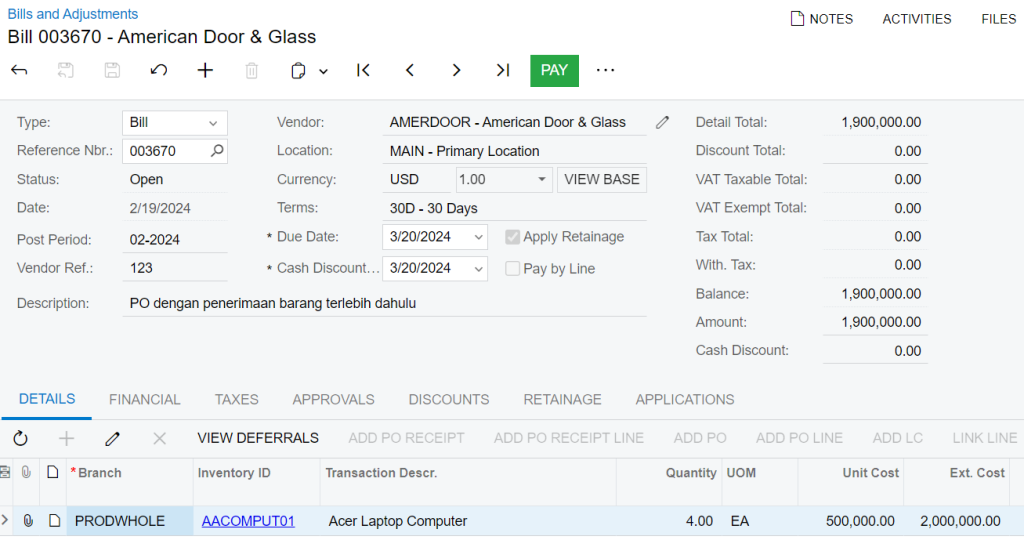The width and height of the screenshot is (1024, 540).
Task: Enable the Pay by Line checkbox
Action: tap(513, 268)
